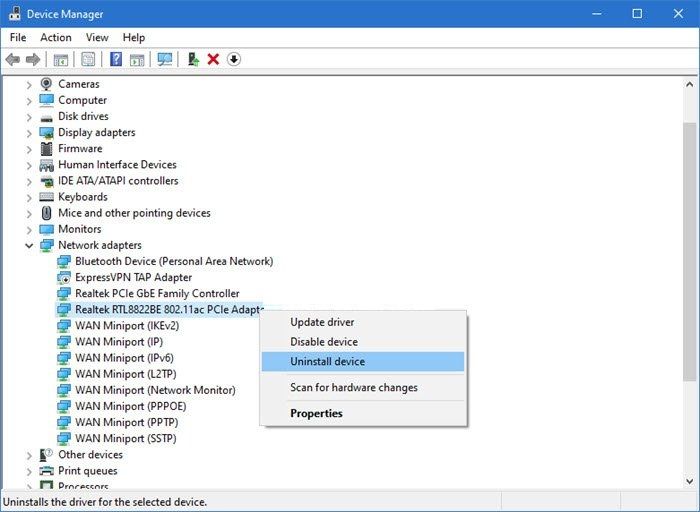The image size is (700, 512).
Task: Select Update driver in context menu
Action: point(322,322)
